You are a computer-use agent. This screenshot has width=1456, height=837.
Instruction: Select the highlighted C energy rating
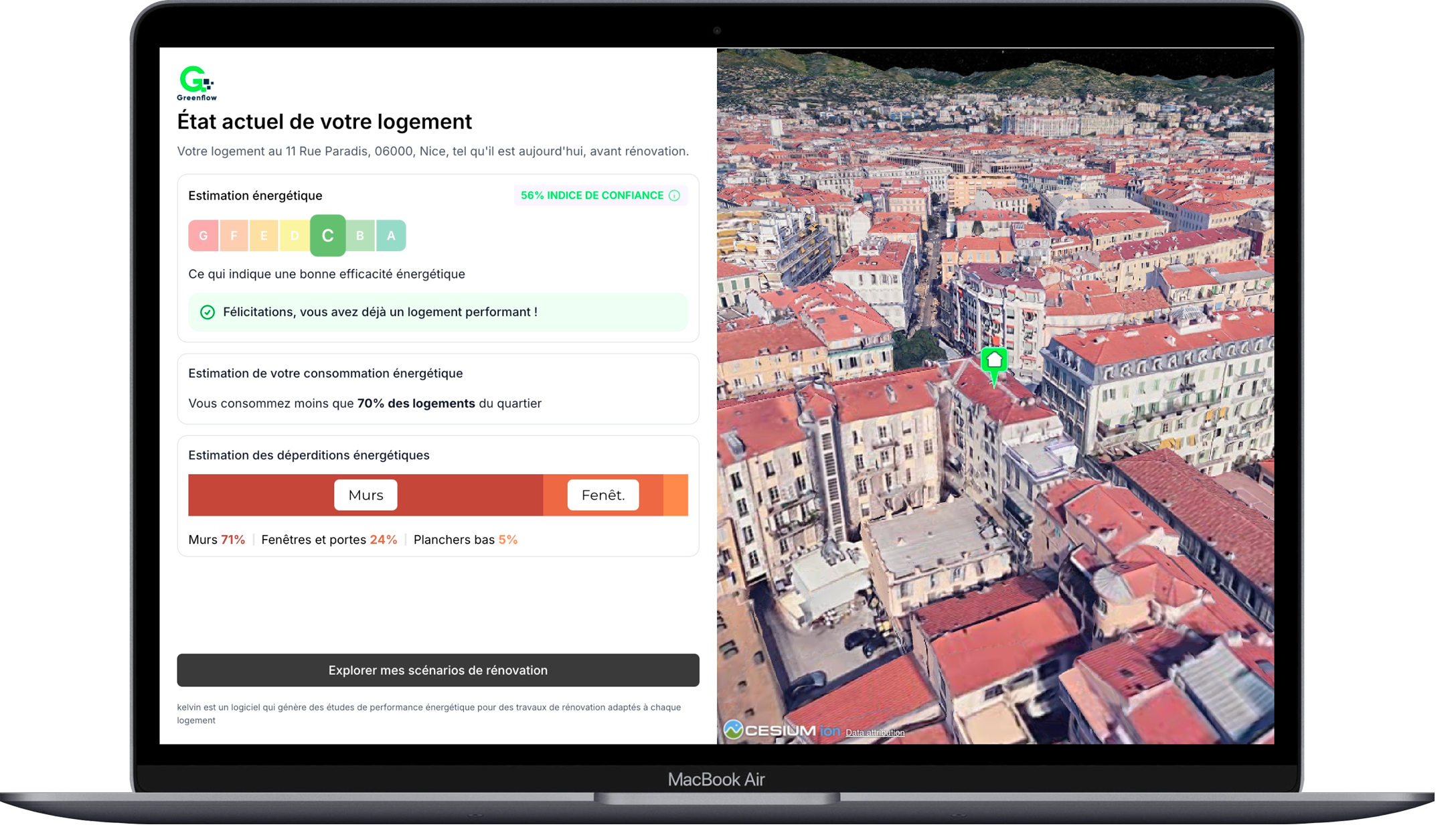coord(327,236)
